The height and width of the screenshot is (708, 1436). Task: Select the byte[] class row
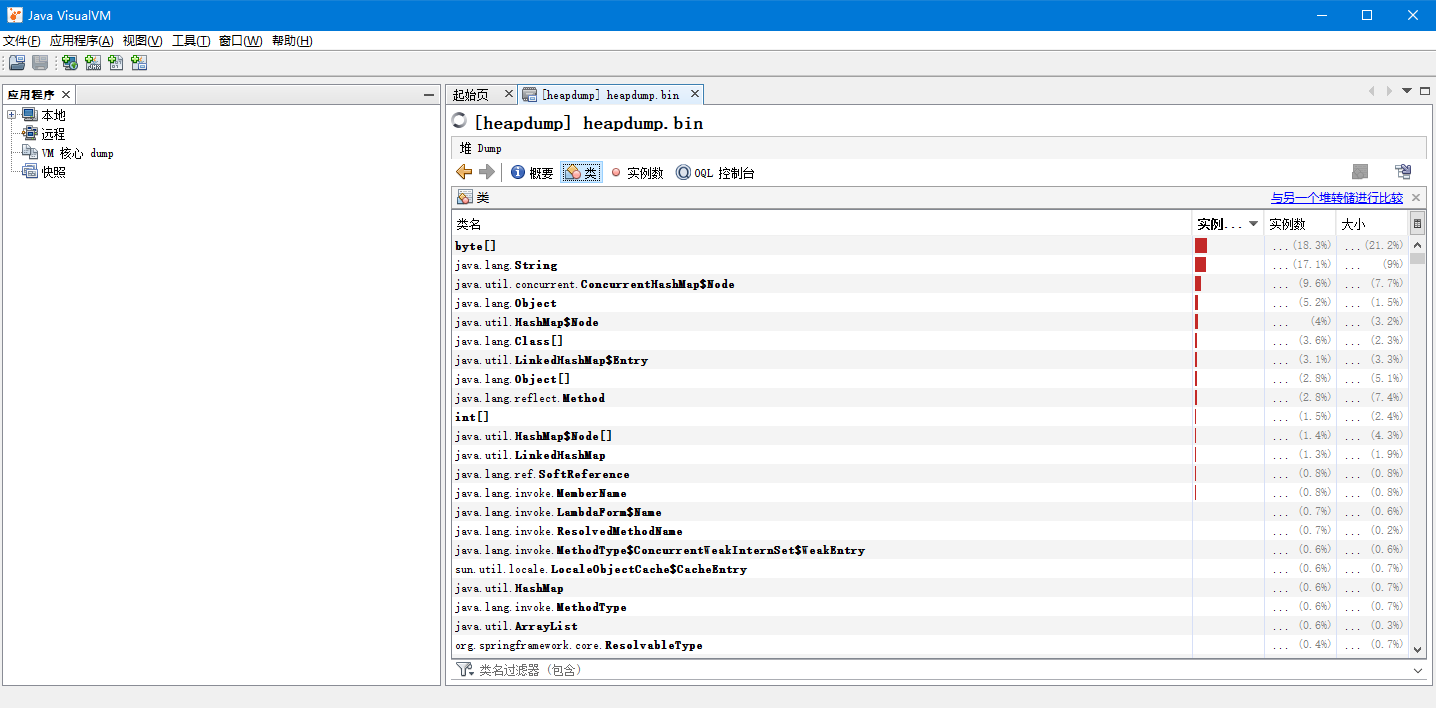pyautogui.click(x=930, y=245)
